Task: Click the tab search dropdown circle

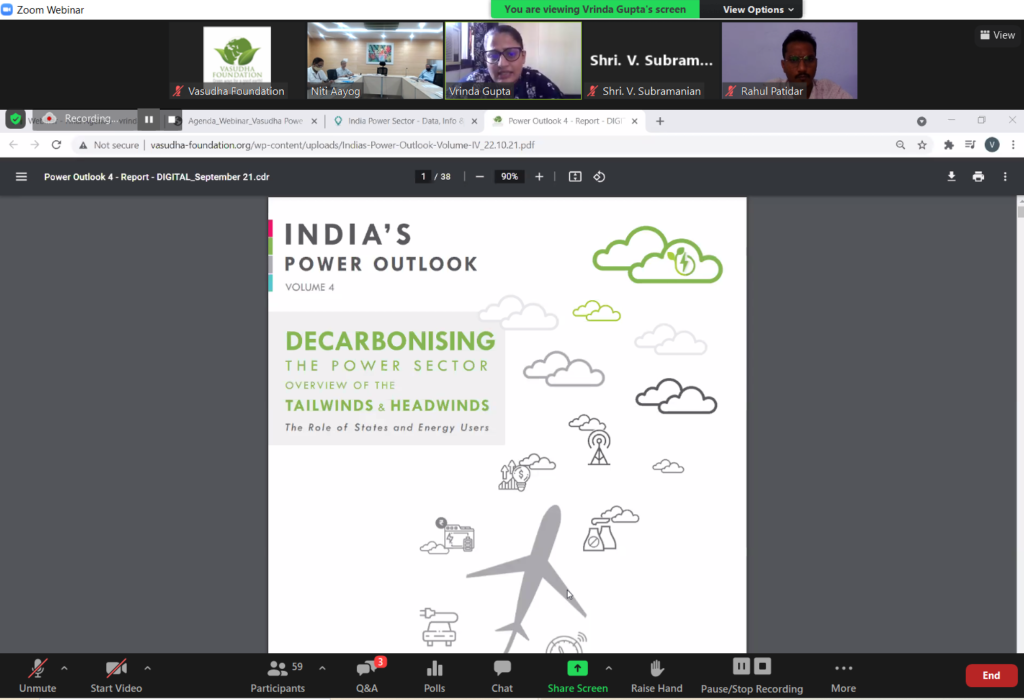Action: pyautogui.click(x=921, y=121)
